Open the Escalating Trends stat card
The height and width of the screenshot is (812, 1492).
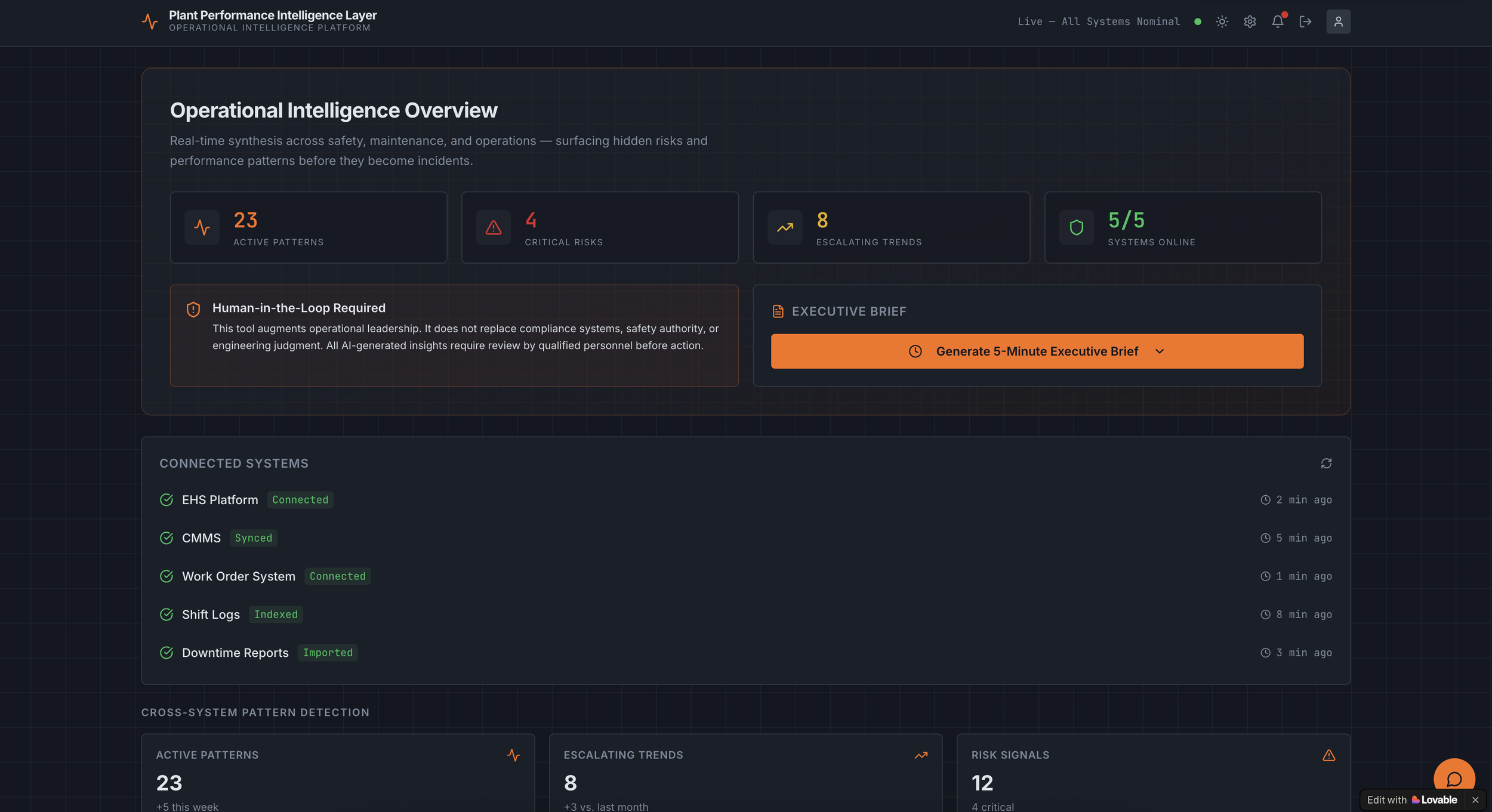[x=891, y=227]
